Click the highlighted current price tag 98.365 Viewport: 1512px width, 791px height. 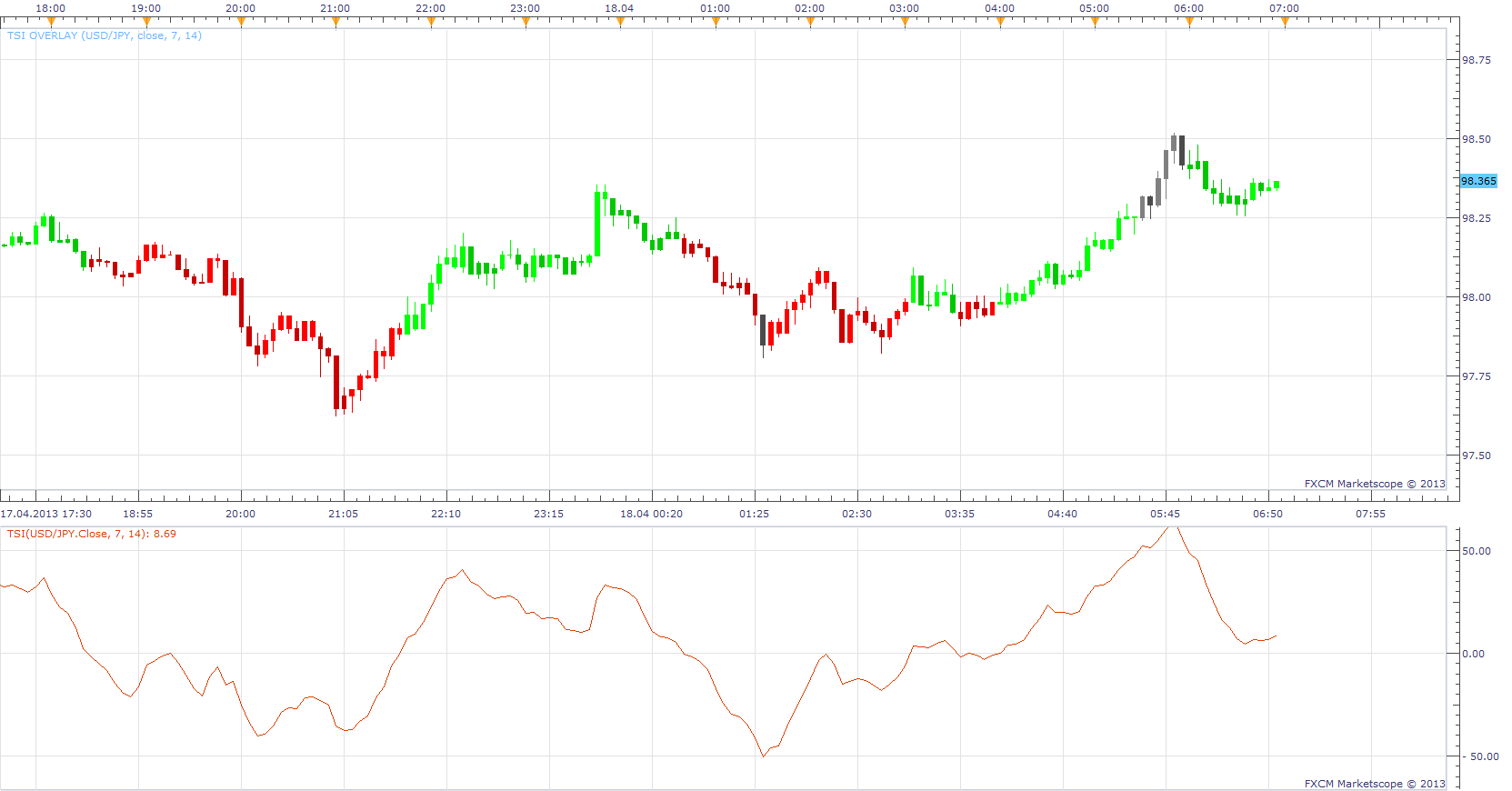1478,181
